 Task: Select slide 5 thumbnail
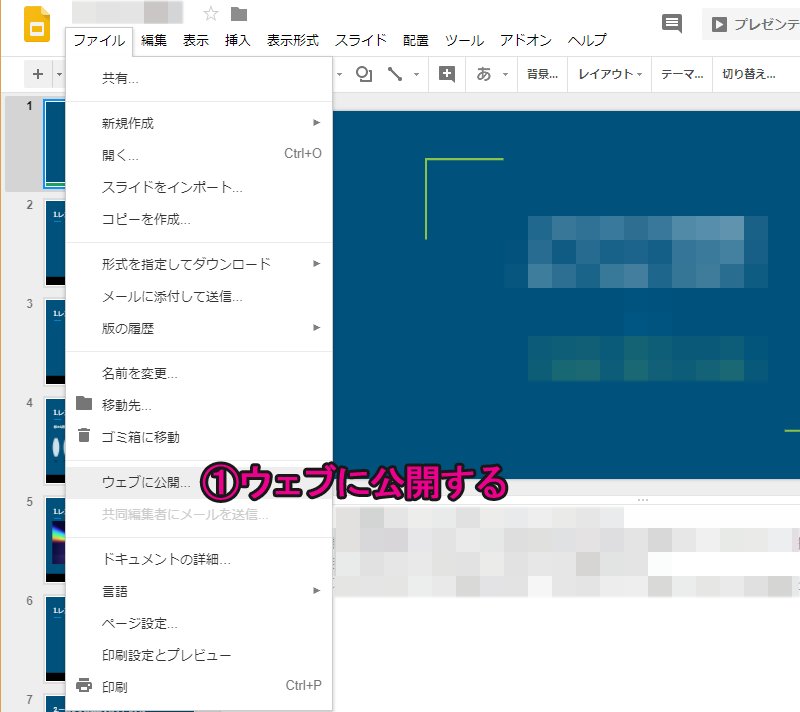pyautogui.click(x=55, y=540)
